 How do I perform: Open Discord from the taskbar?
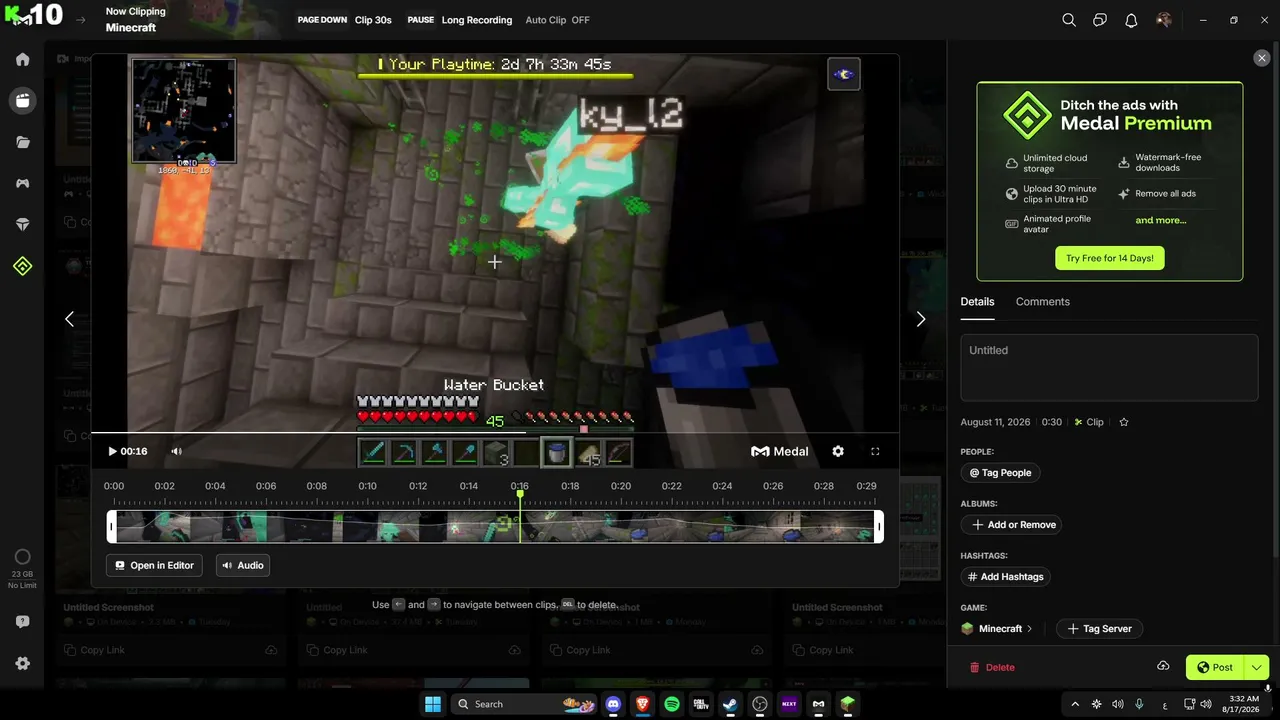point(613,704)
